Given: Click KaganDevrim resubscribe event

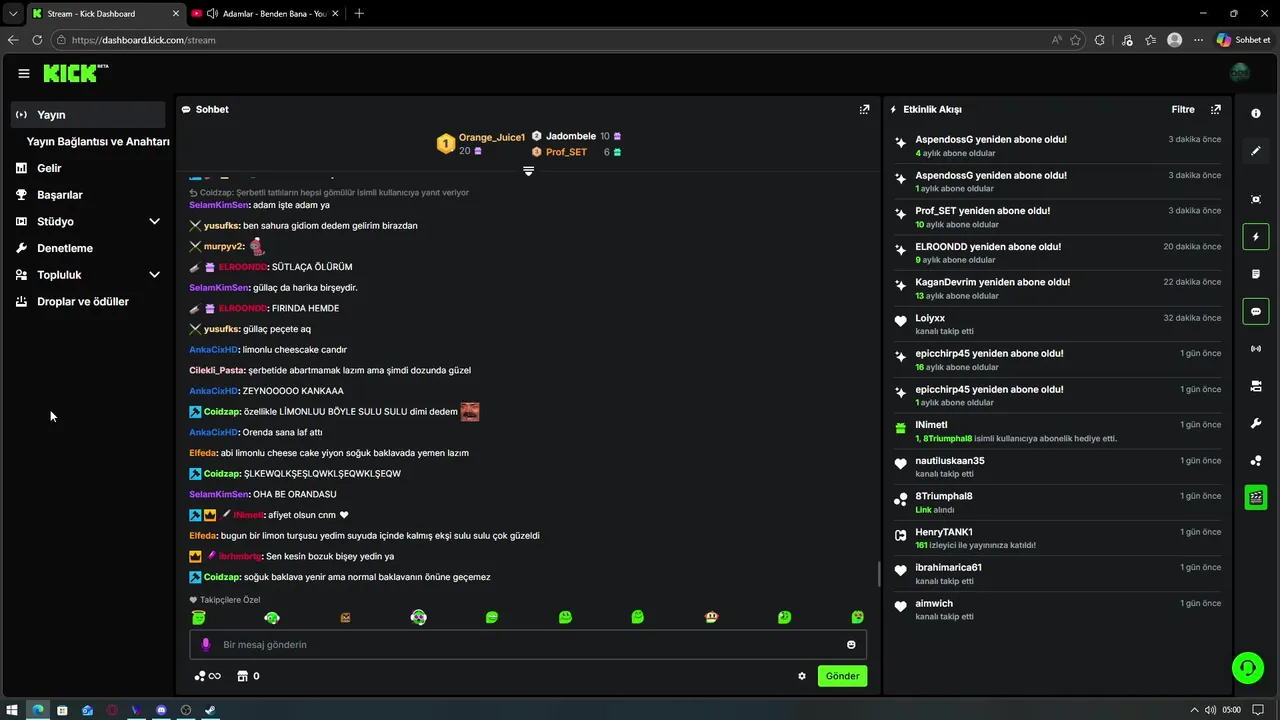Looking at the screenshot, I should [1058, 288].
